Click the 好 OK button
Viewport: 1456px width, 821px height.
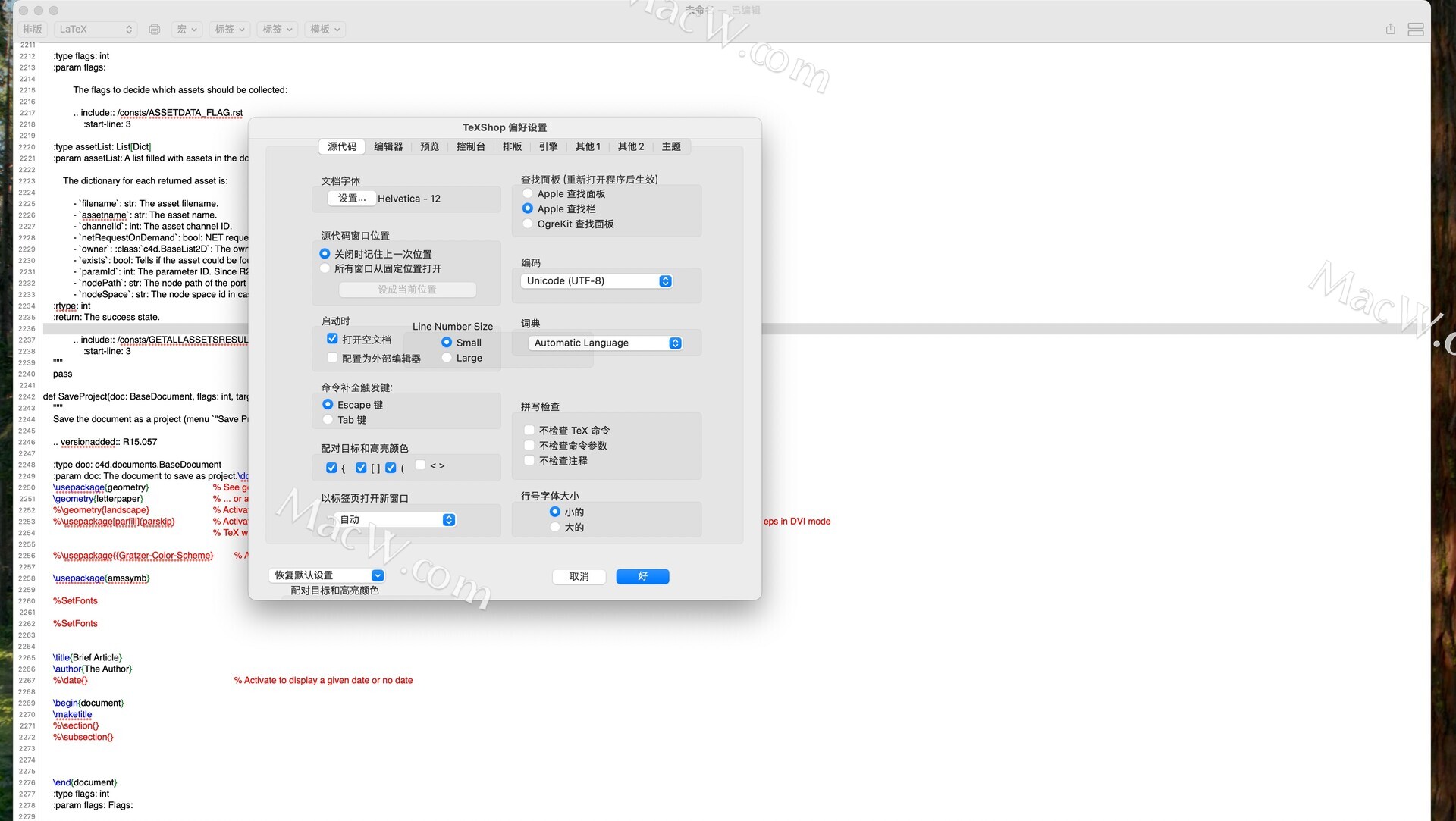pos(642,577)
